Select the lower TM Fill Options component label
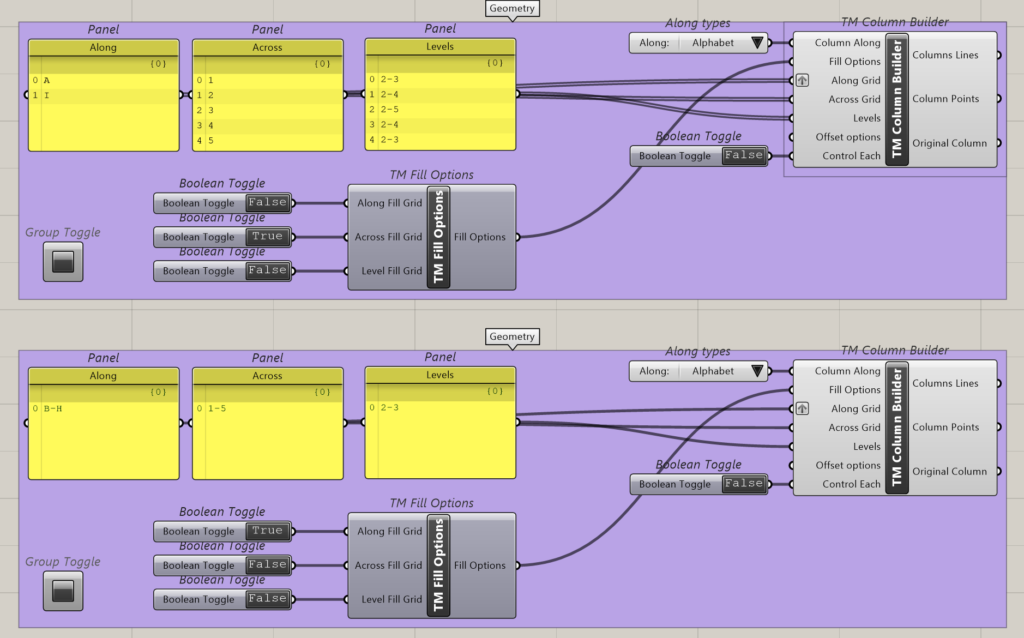Viewport: 1024px width, 638px height. click(439, 565)
